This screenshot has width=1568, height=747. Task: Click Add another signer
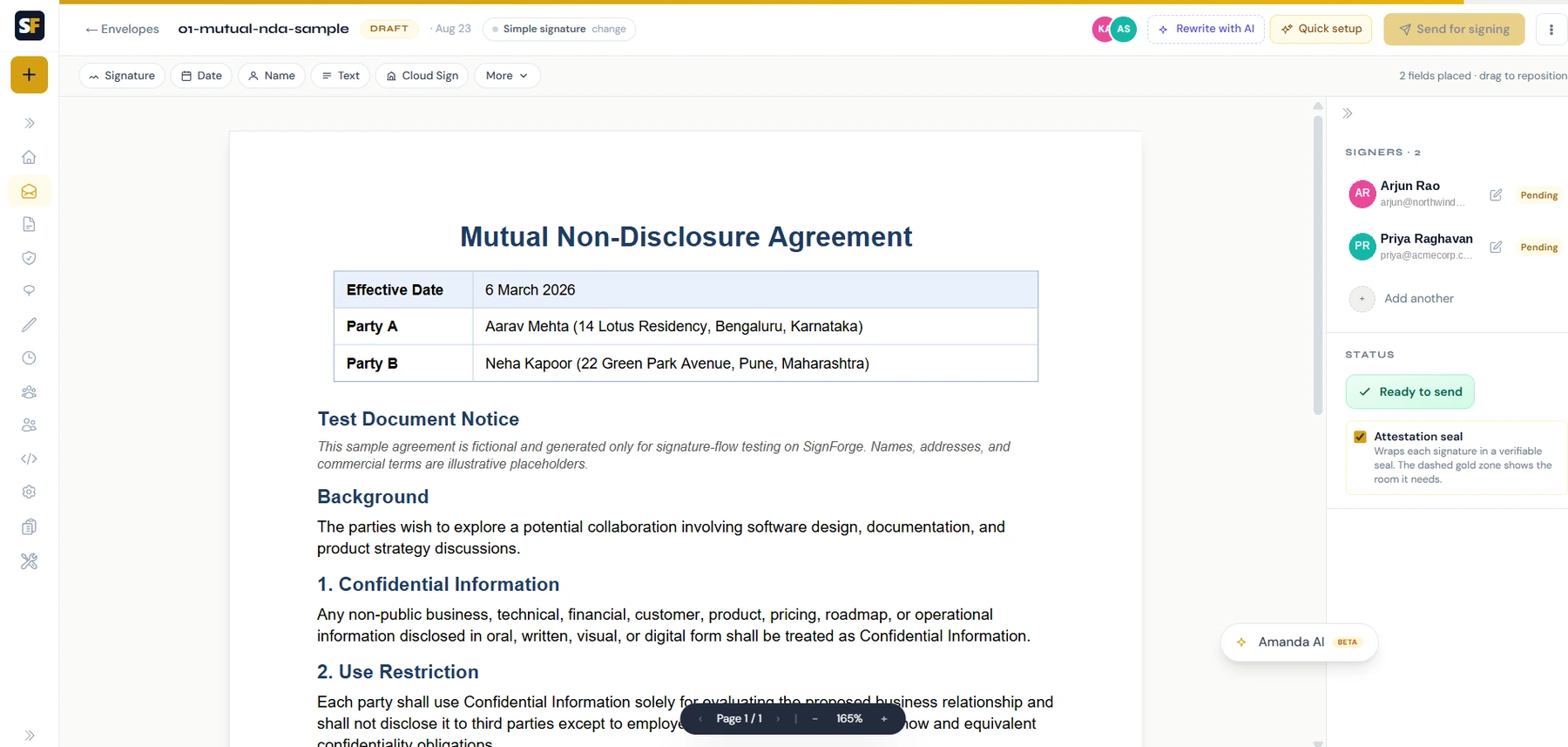click(x=1402, y=298)
